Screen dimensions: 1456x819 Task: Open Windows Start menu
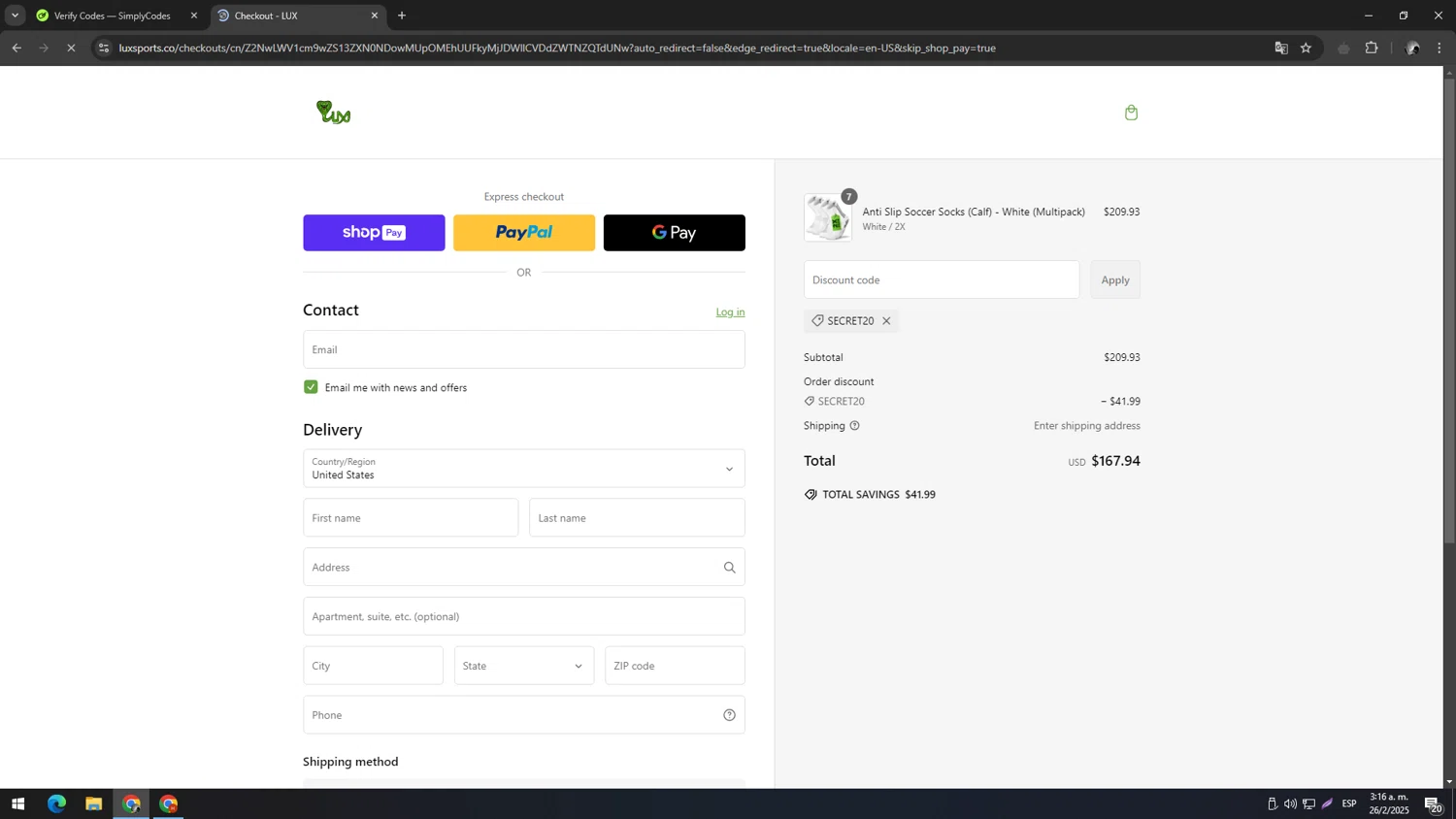pyautogui.click(x=17, y=803)
